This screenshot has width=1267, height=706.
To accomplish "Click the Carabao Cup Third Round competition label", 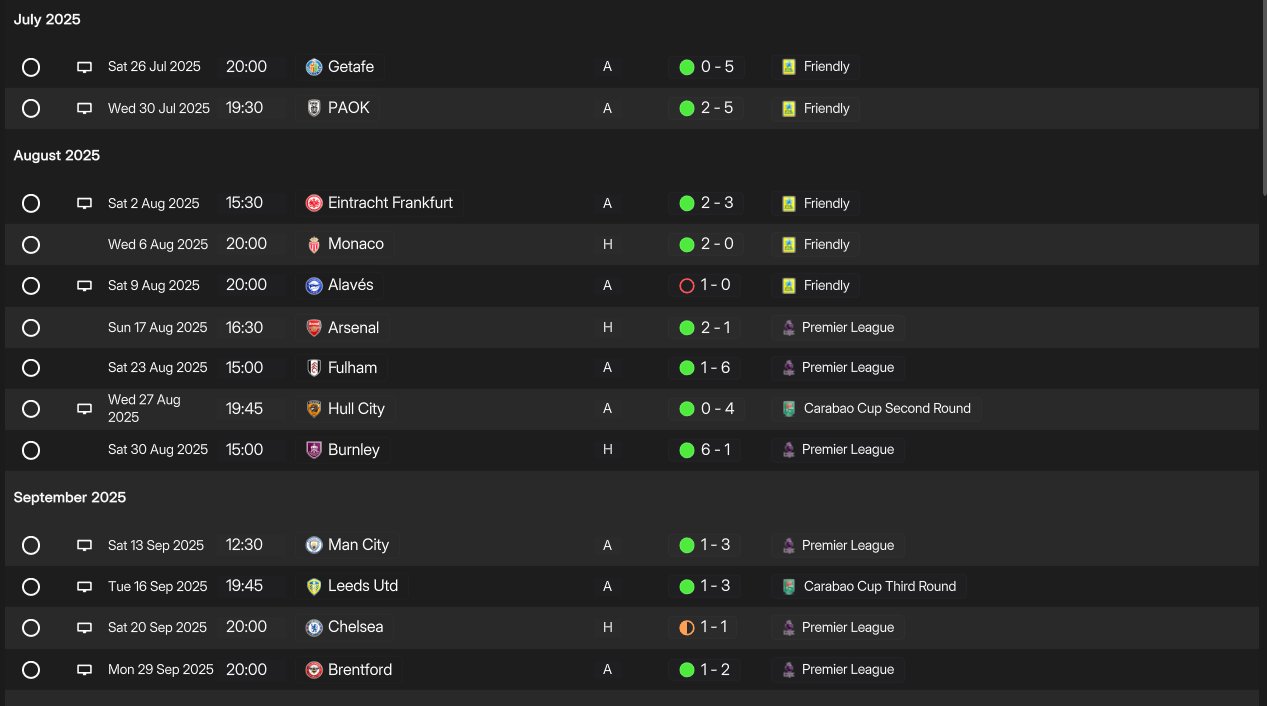I will 879,586.
